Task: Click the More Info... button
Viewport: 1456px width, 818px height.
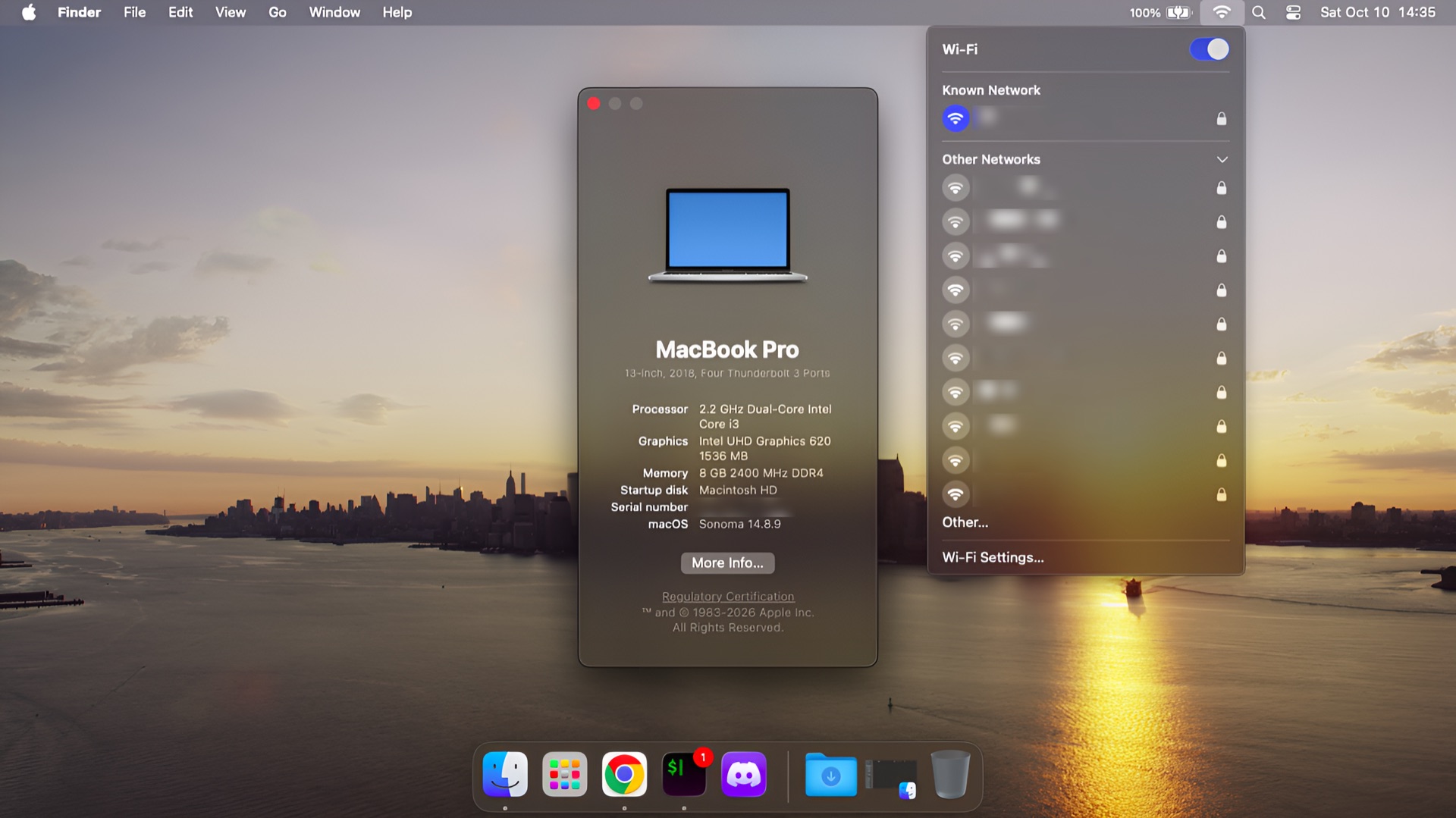Action: 727,563
